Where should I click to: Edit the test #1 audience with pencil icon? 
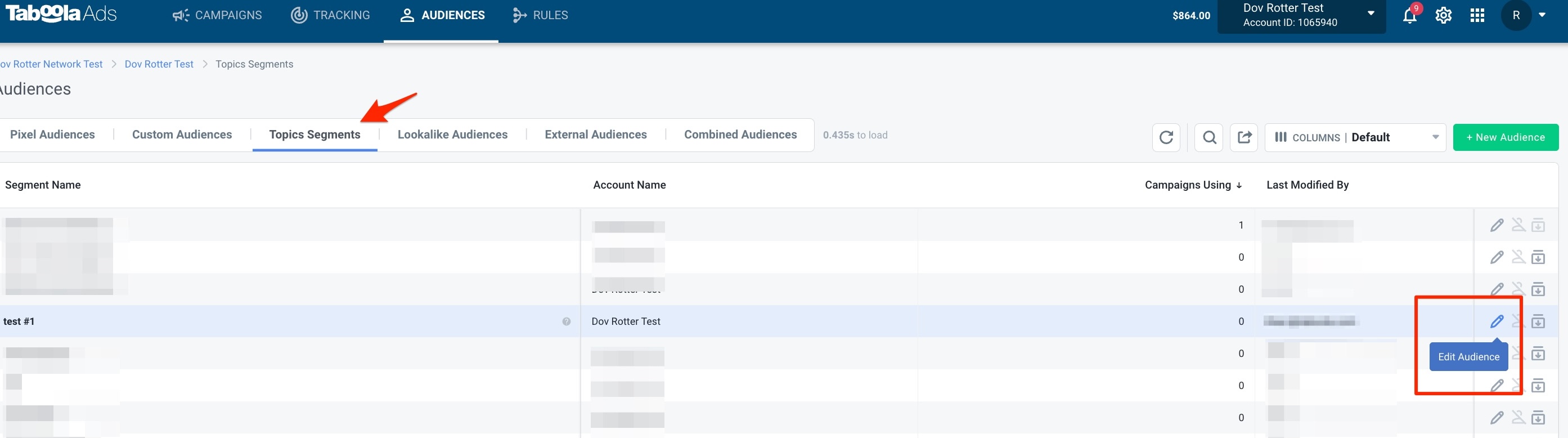1497,321
